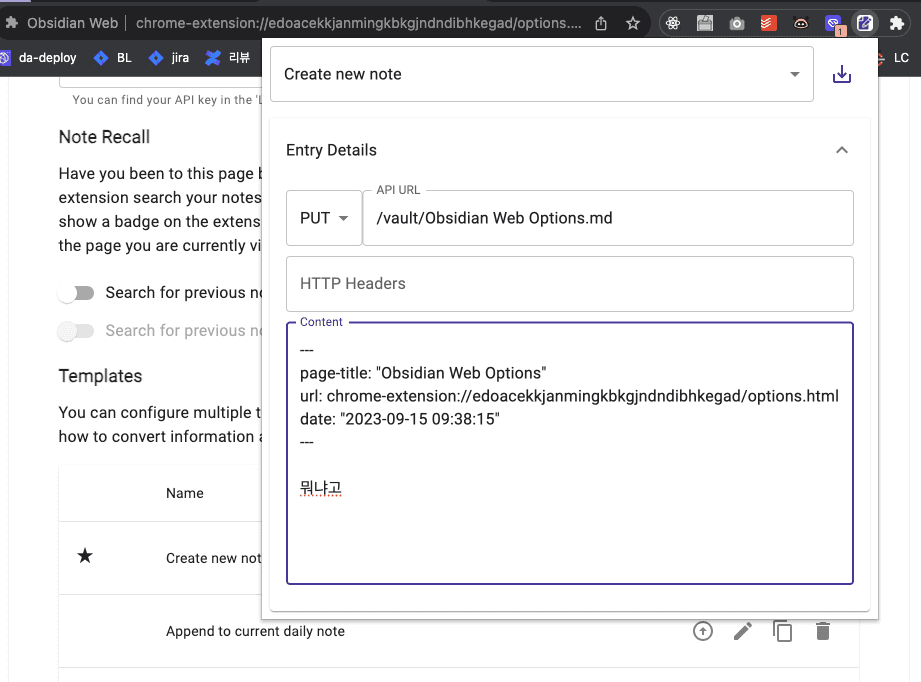This screenshot has width=921, height=682.
Task: Click the puzzle icon left of Obsidian Web
Action: (x=12, y=23)
